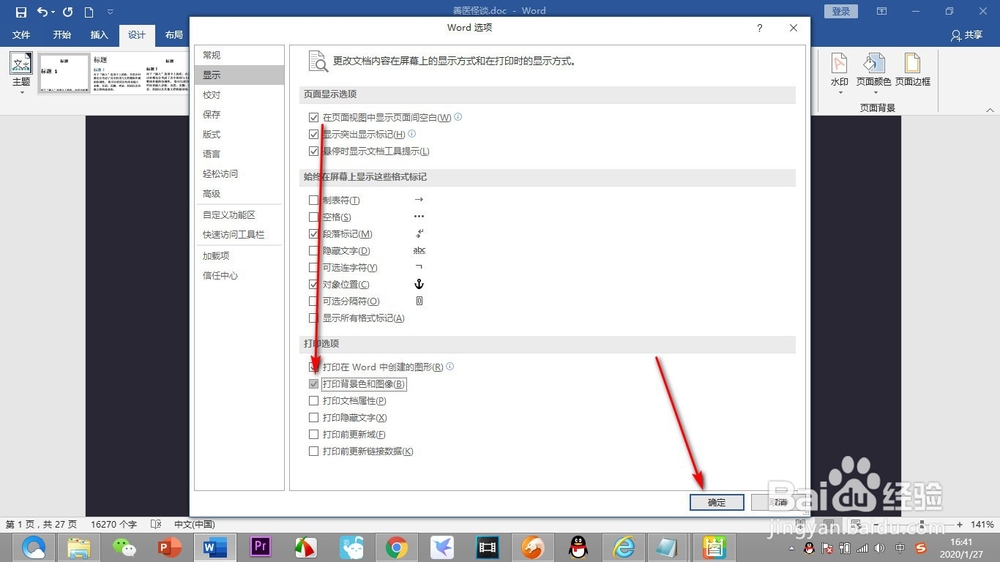
Task: Enable 空格 formatting mark checkbox
Action: pos(313,217)
